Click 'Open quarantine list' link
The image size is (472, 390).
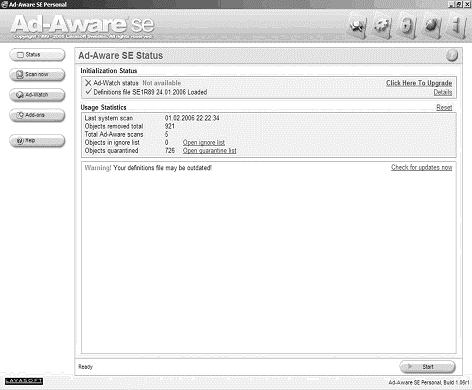[209, 151]
